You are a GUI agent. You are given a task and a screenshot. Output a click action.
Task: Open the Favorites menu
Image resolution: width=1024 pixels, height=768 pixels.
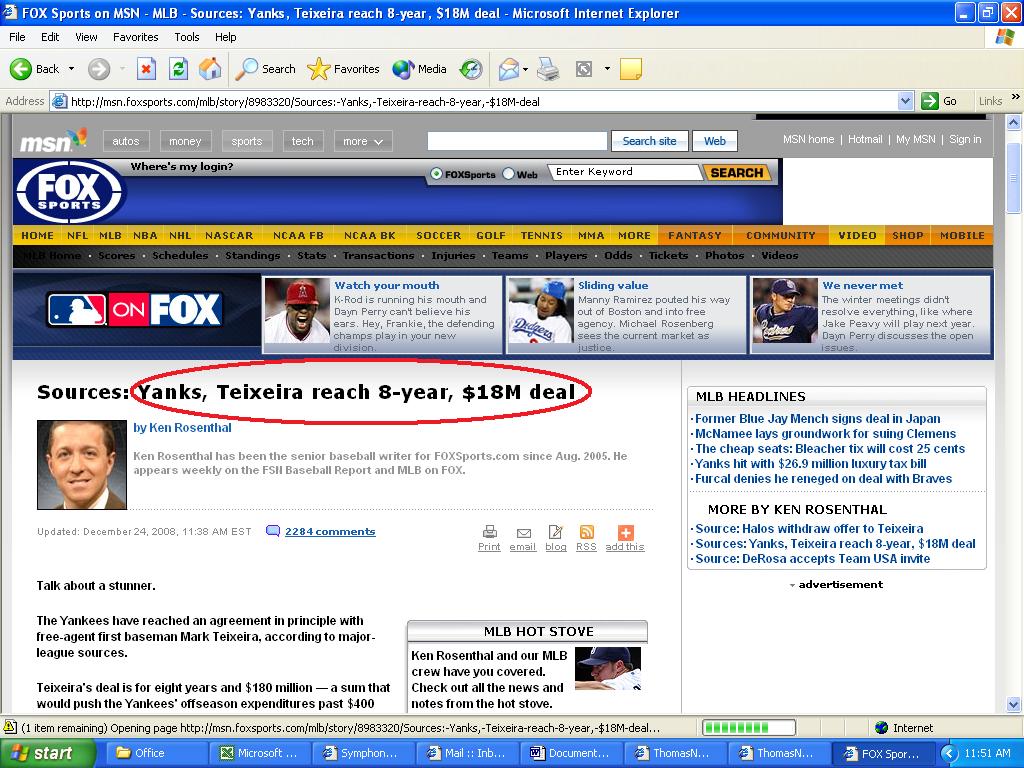136,37
